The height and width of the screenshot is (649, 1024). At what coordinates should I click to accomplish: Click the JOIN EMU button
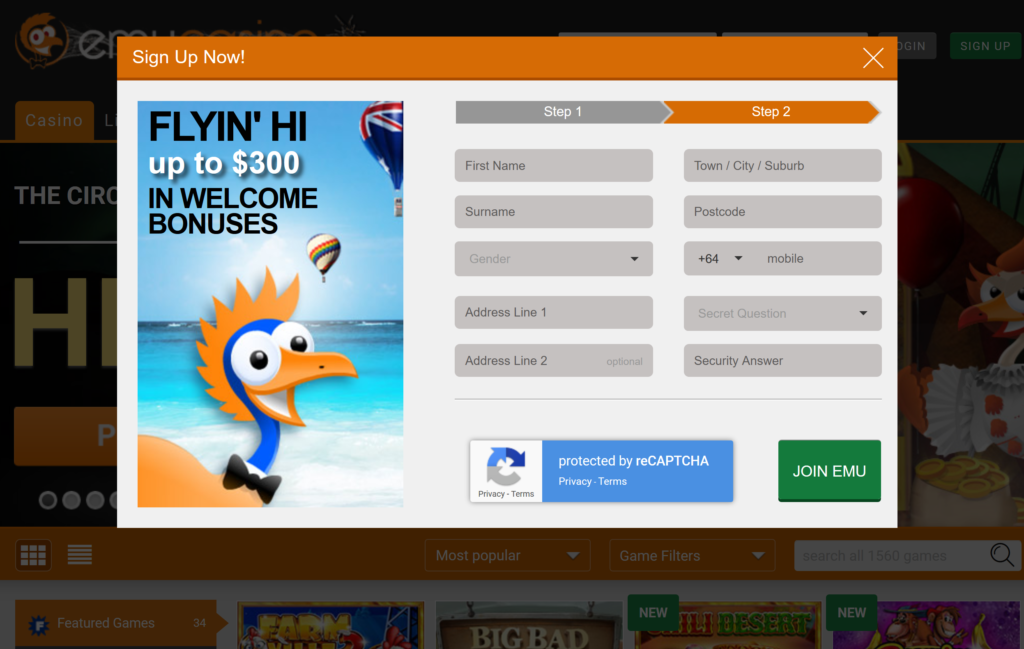pos(829,471)
